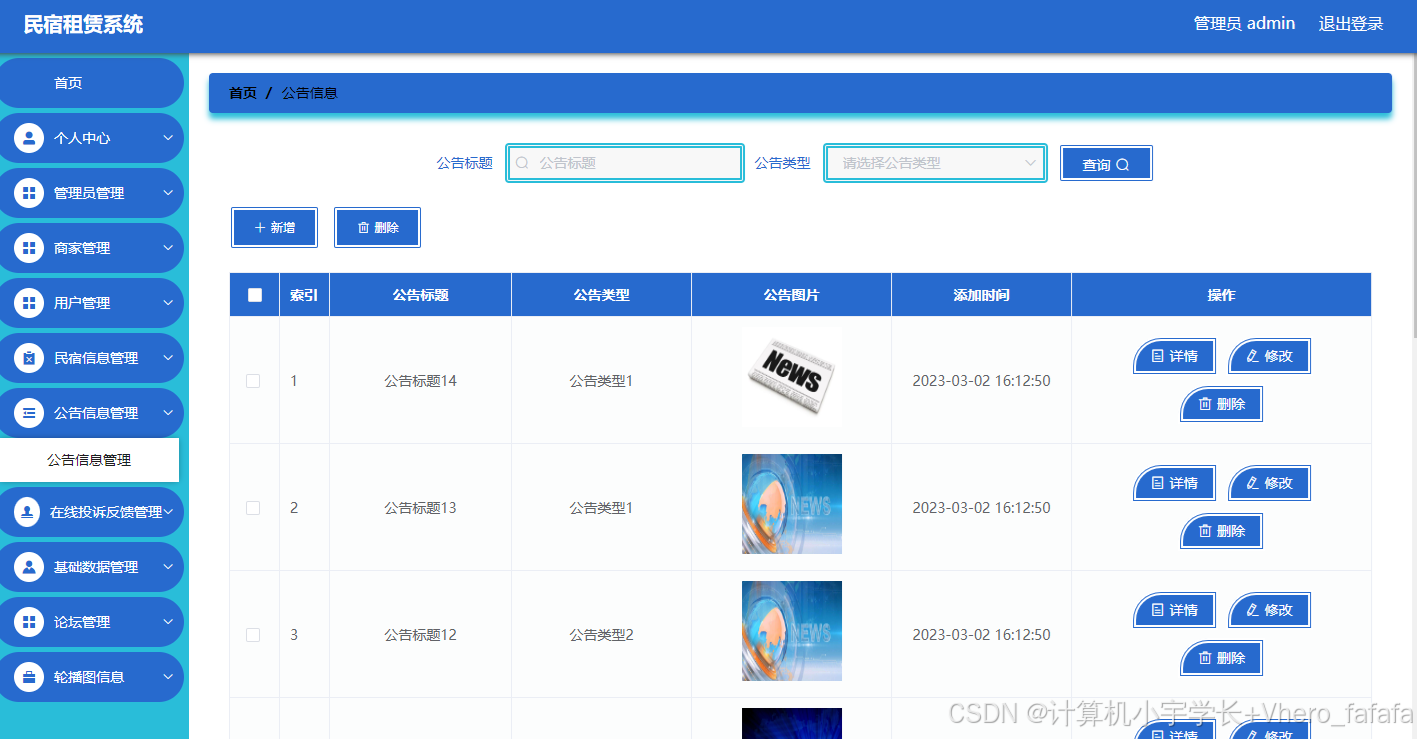This screenshot has width=1417, height=739.
Task: Check the row checkbox for 公告标题13
Action: tap(253, 507)
